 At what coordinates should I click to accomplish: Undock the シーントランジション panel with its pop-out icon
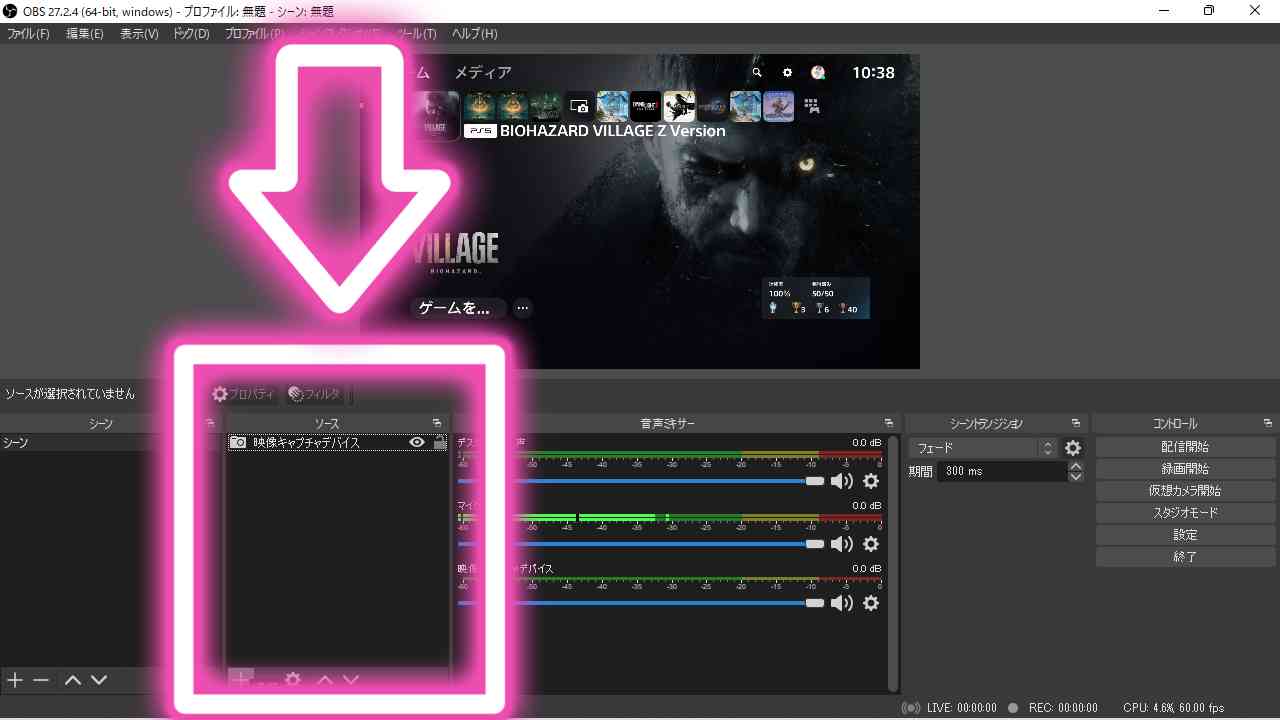point(1076,423)
